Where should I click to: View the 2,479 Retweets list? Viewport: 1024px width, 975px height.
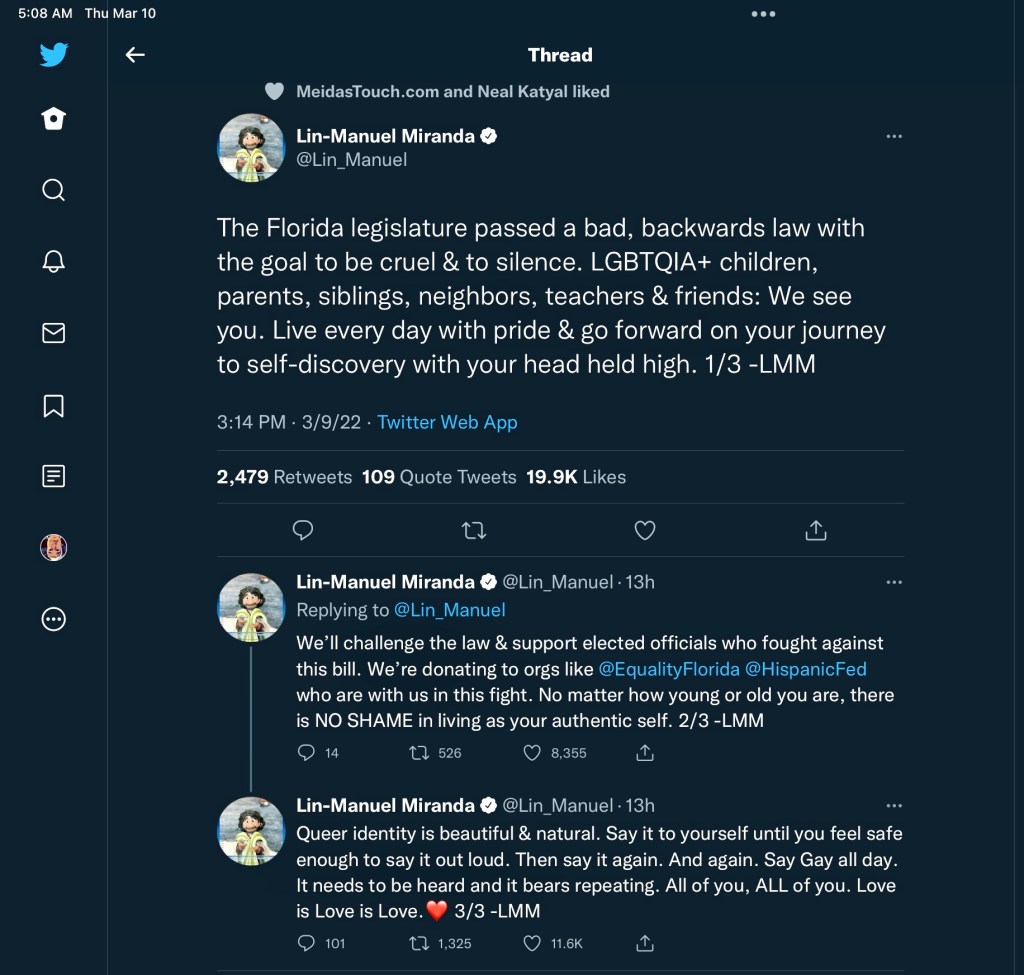284,477
